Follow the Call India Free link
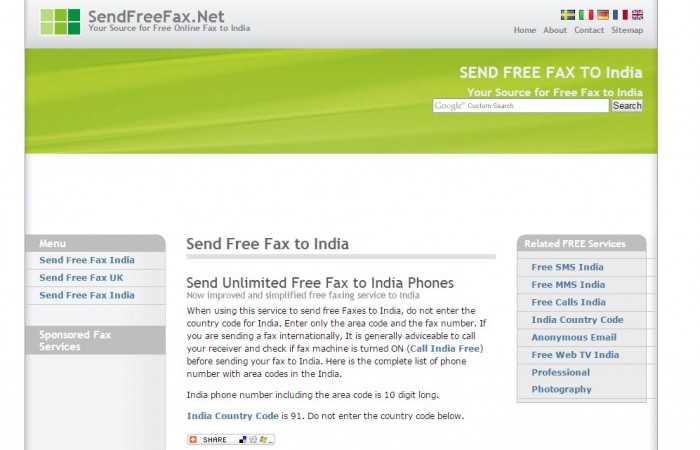The height and width of the screenshot is (450, 700). click(445, 349)
